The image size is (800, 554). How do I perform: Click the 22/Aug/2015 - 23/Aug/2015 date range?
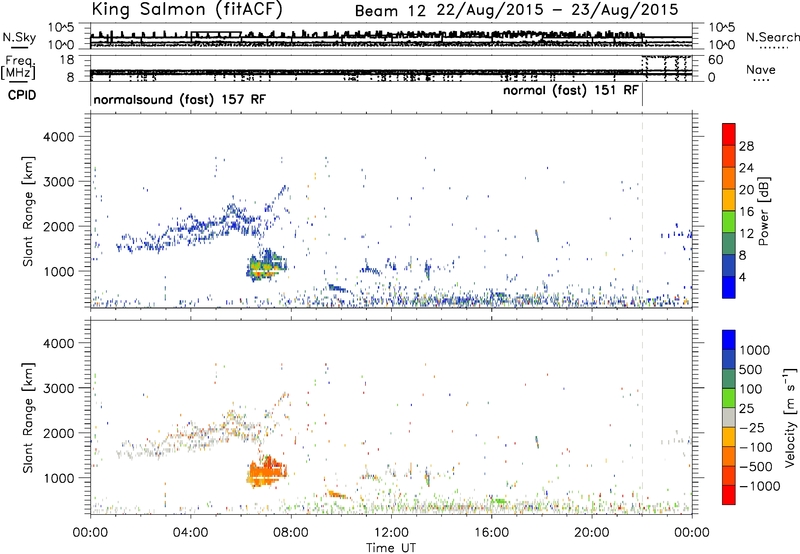[558, 10]
